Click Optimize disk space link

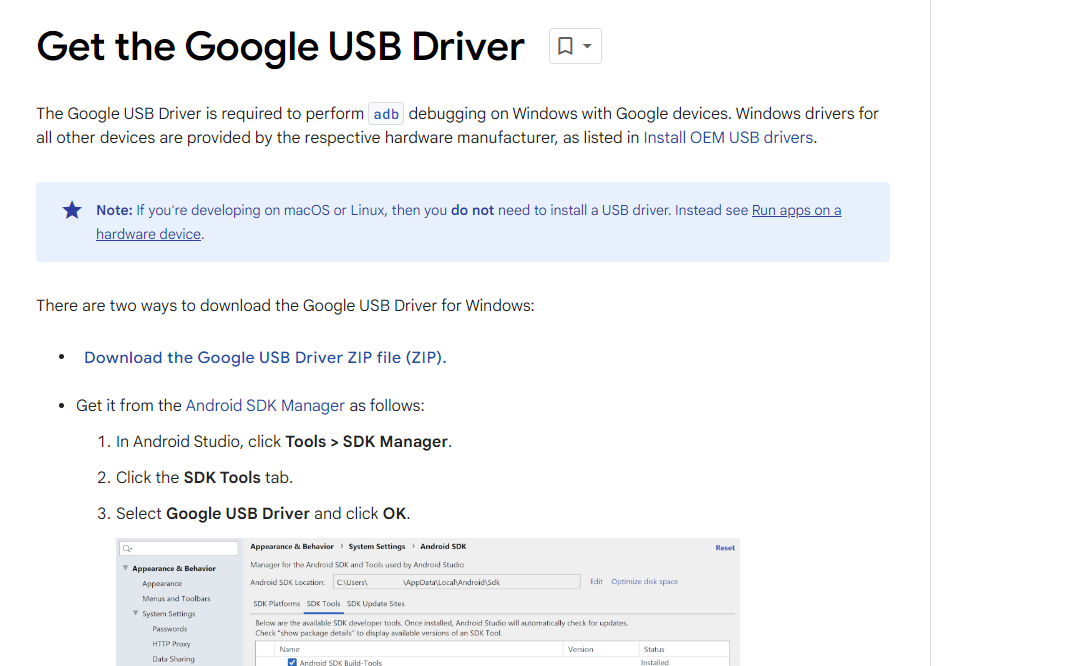(x=644, y=581)
